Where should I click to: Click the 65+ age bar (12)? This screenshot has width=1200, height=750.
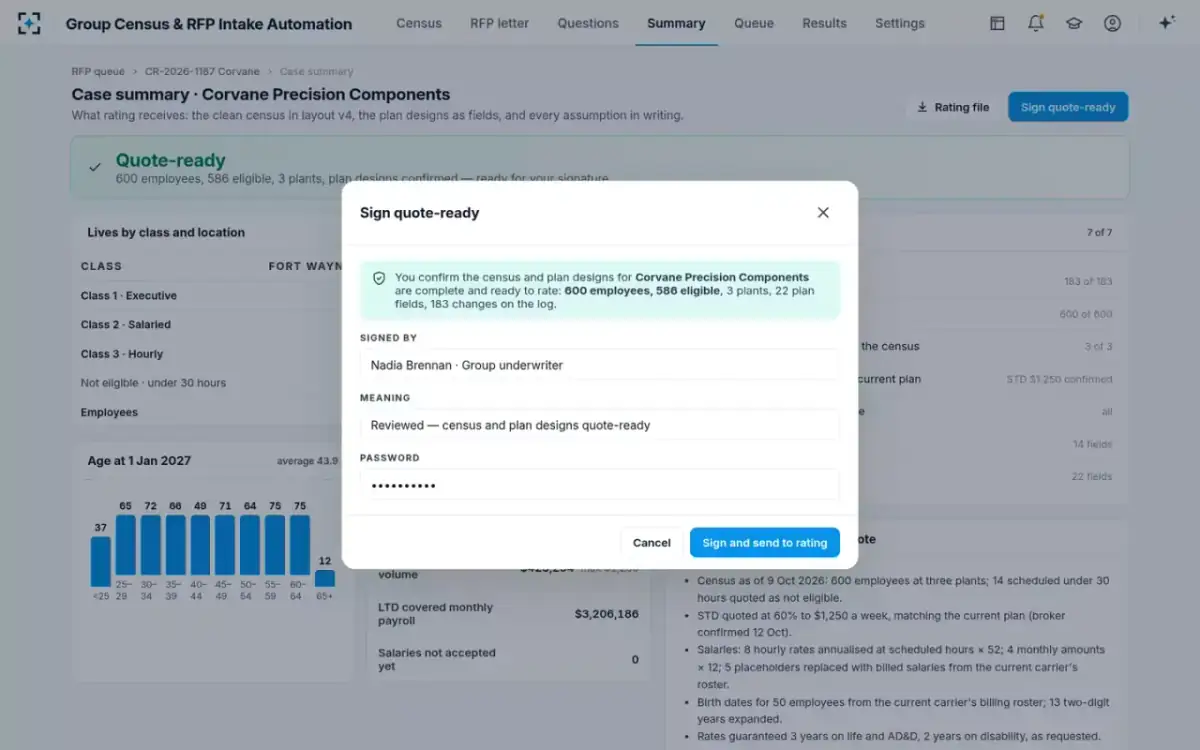325,578
